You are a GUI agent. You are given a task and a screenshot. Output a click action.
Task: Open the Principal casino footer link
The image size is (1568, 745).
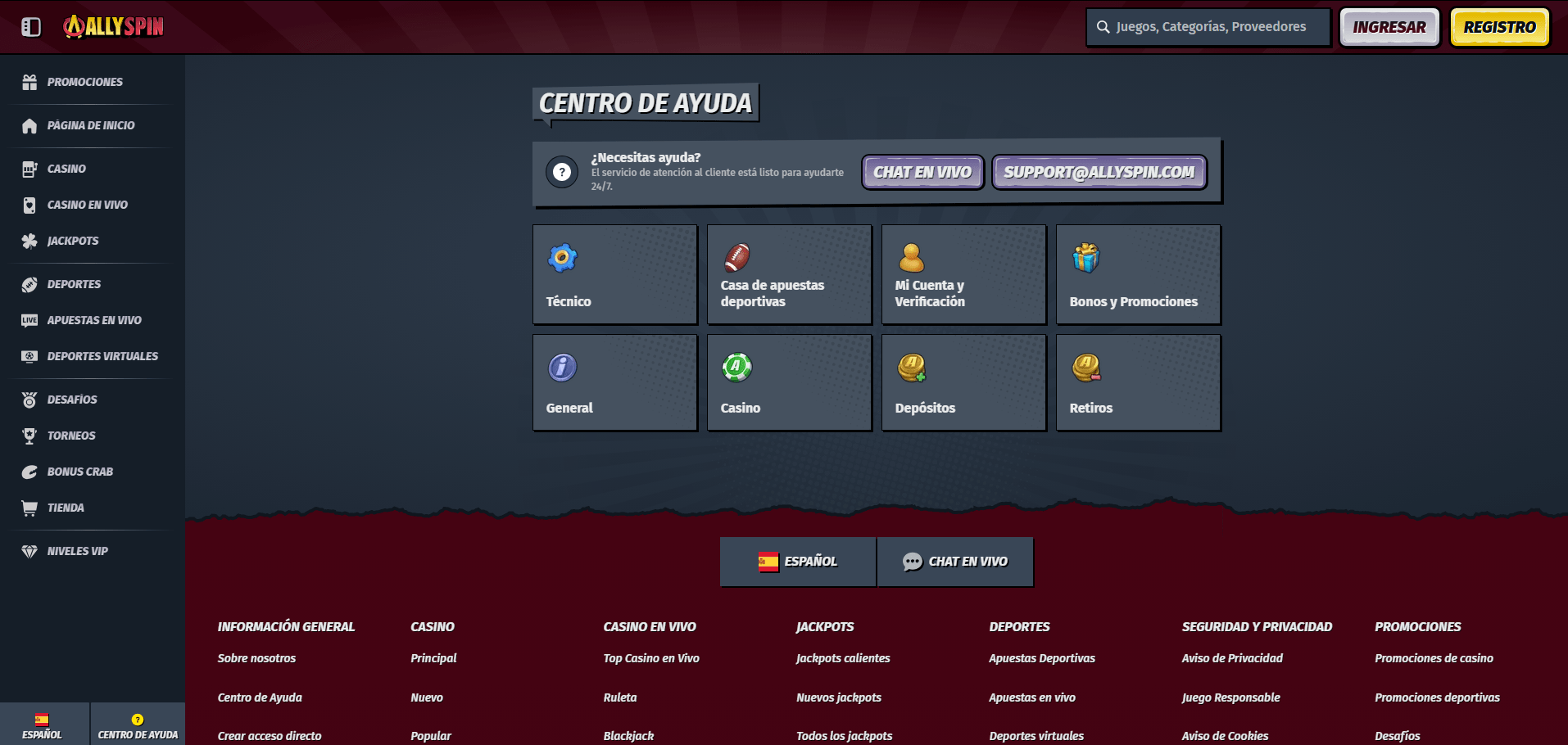433,658
